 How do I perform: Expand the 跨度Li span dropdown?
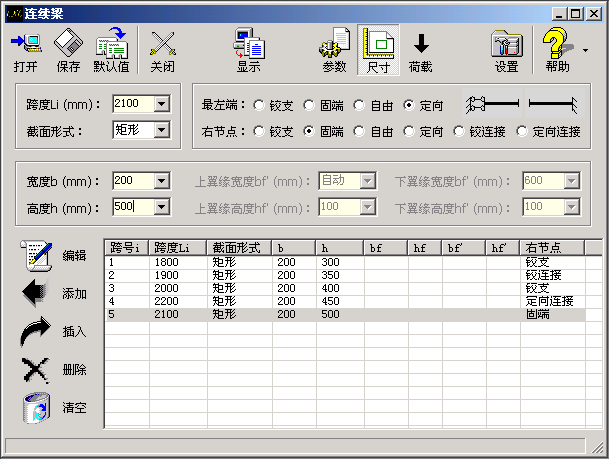pos(162,104)
